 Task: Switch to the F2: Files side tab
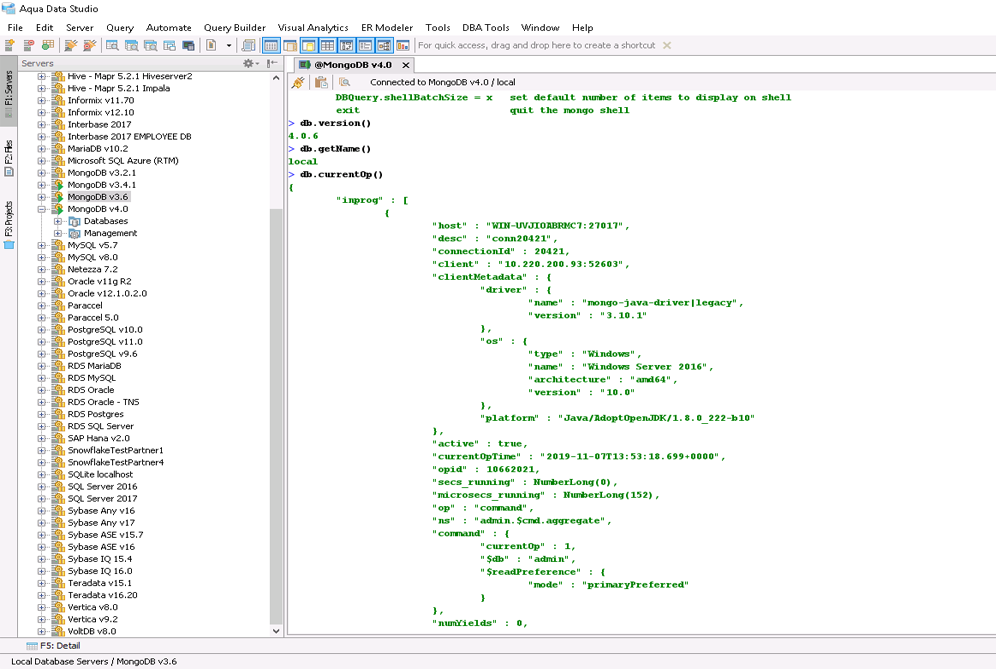point(9,159)
